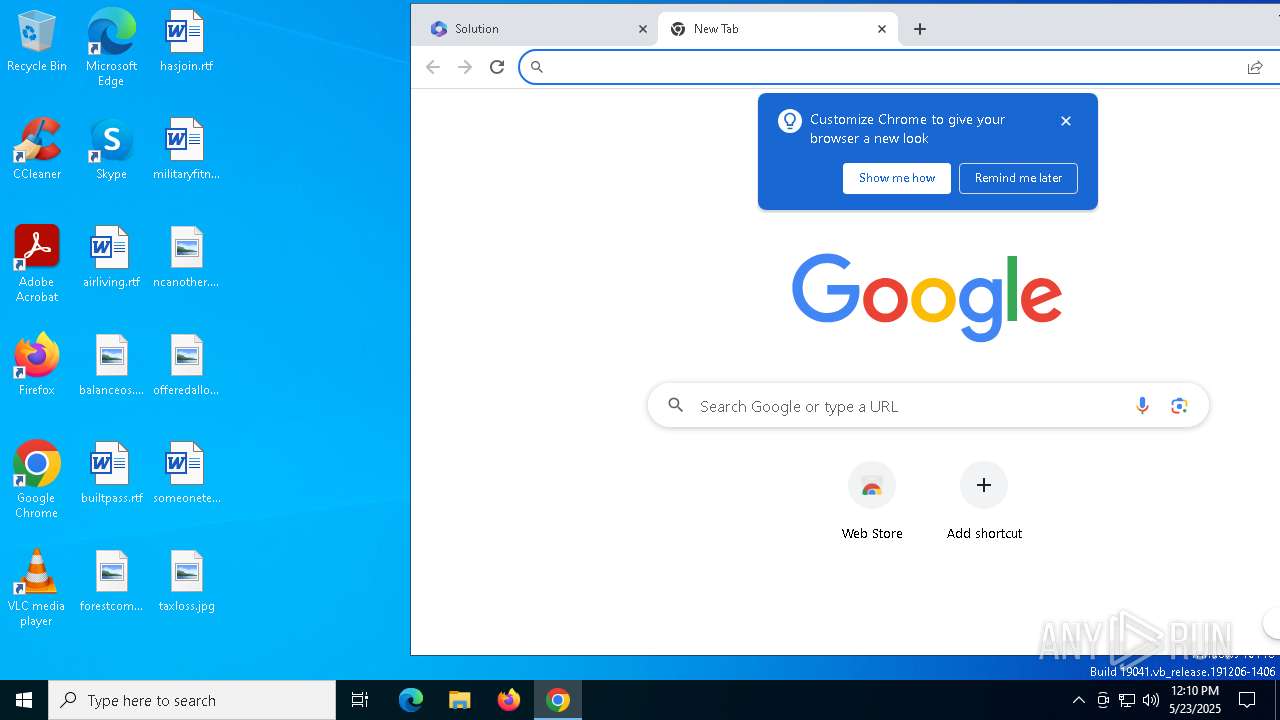Viewport: 1280px width, 720px height.
Task: Select Chrome in the taskbar
Action: click(x=558, y=700)
